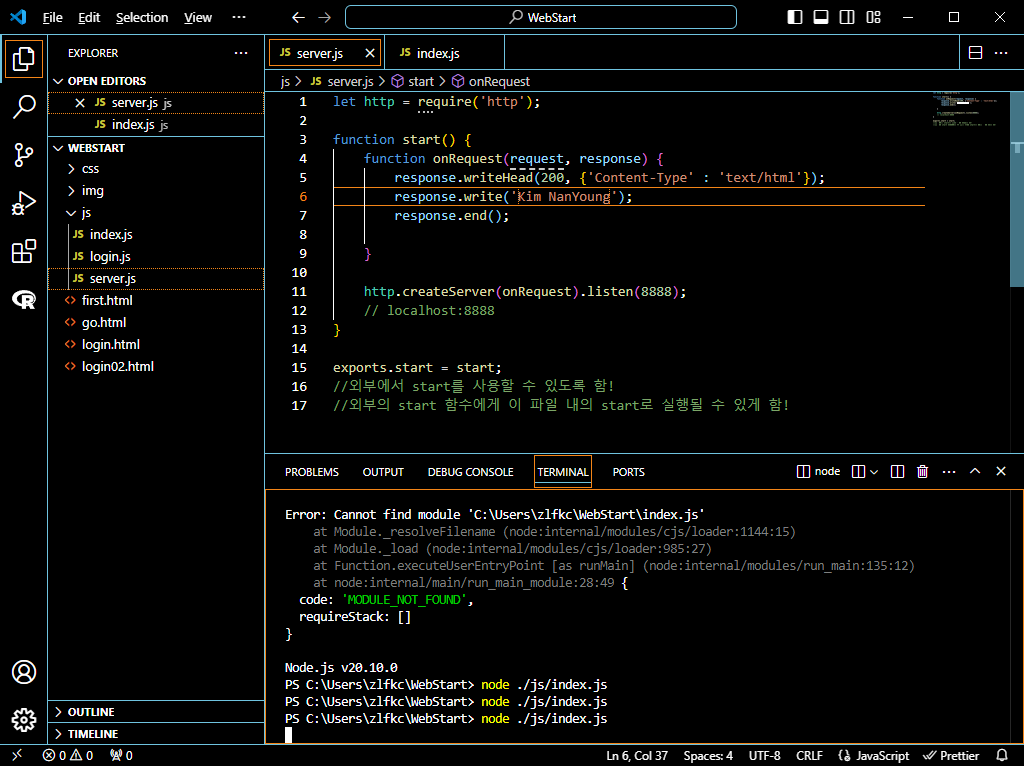
Task: Toggle the primary side bar layout button
Action: tap(795, 18)
